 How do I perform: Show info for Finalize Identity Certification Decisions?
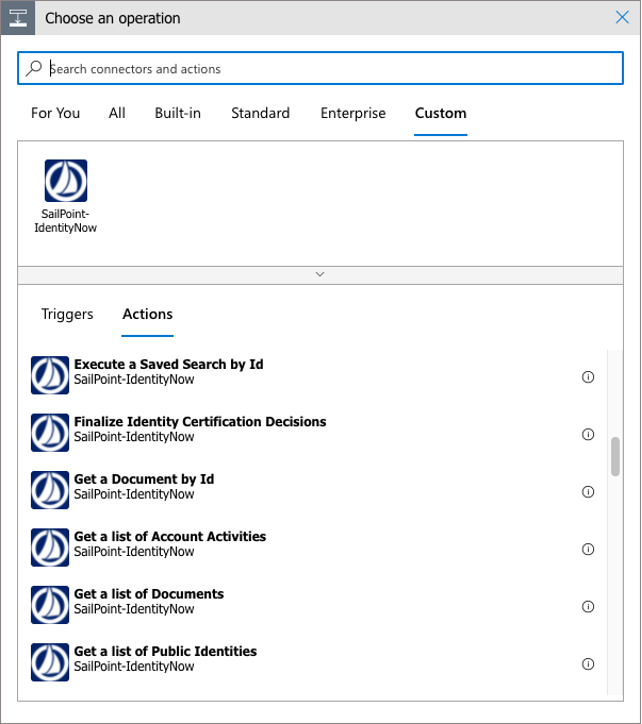point(587,434)
